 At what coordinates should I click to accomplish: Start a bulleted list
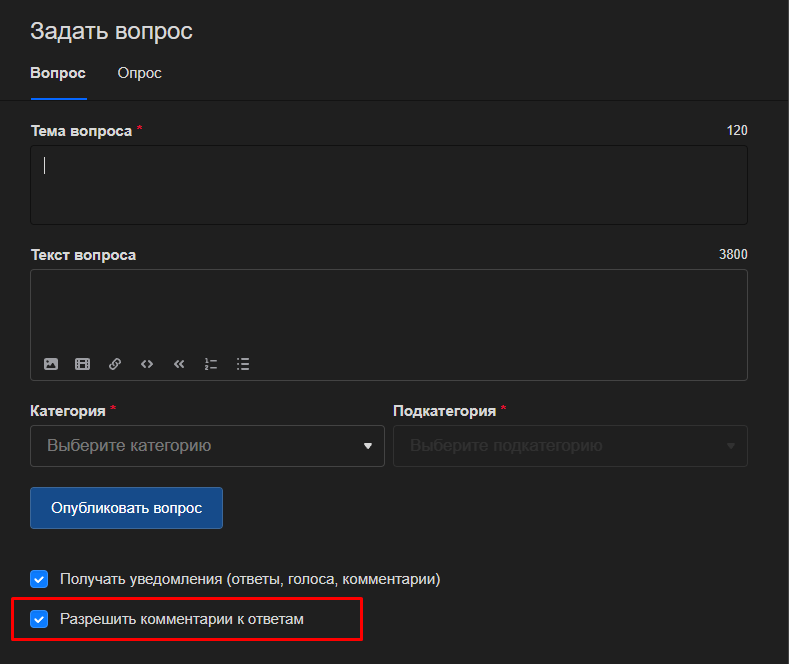tap(243, 364)
